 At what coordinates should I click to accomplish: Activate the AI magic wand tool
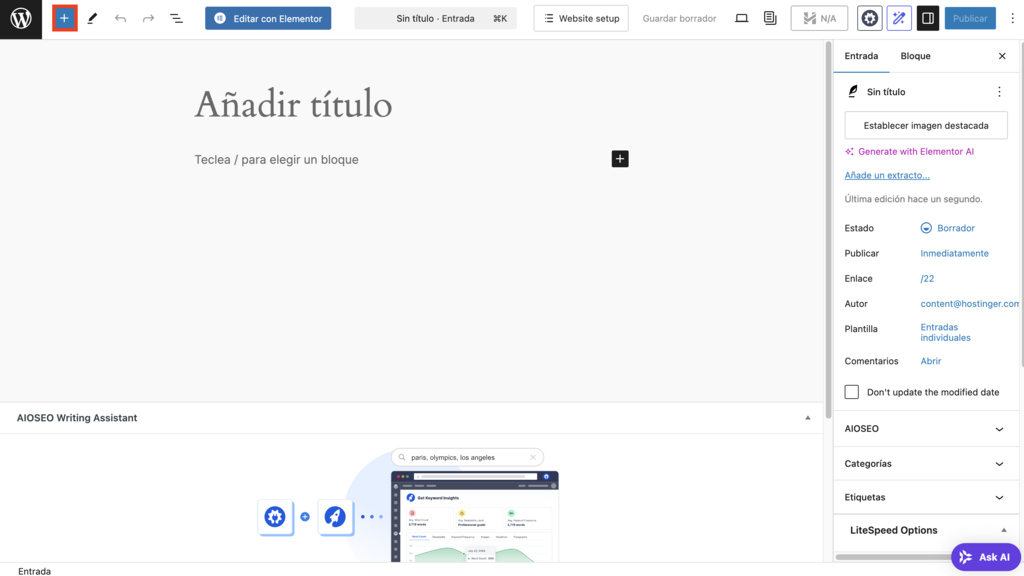(897, 17)
